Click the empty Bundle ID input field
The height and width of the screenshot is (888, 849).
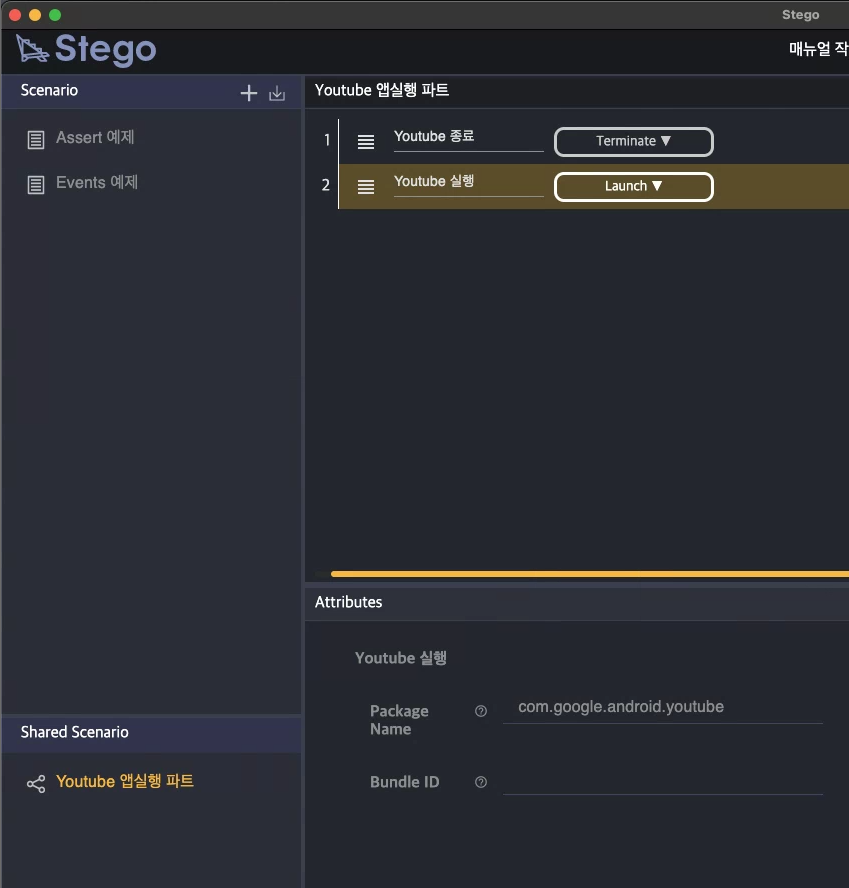point(662,781)
